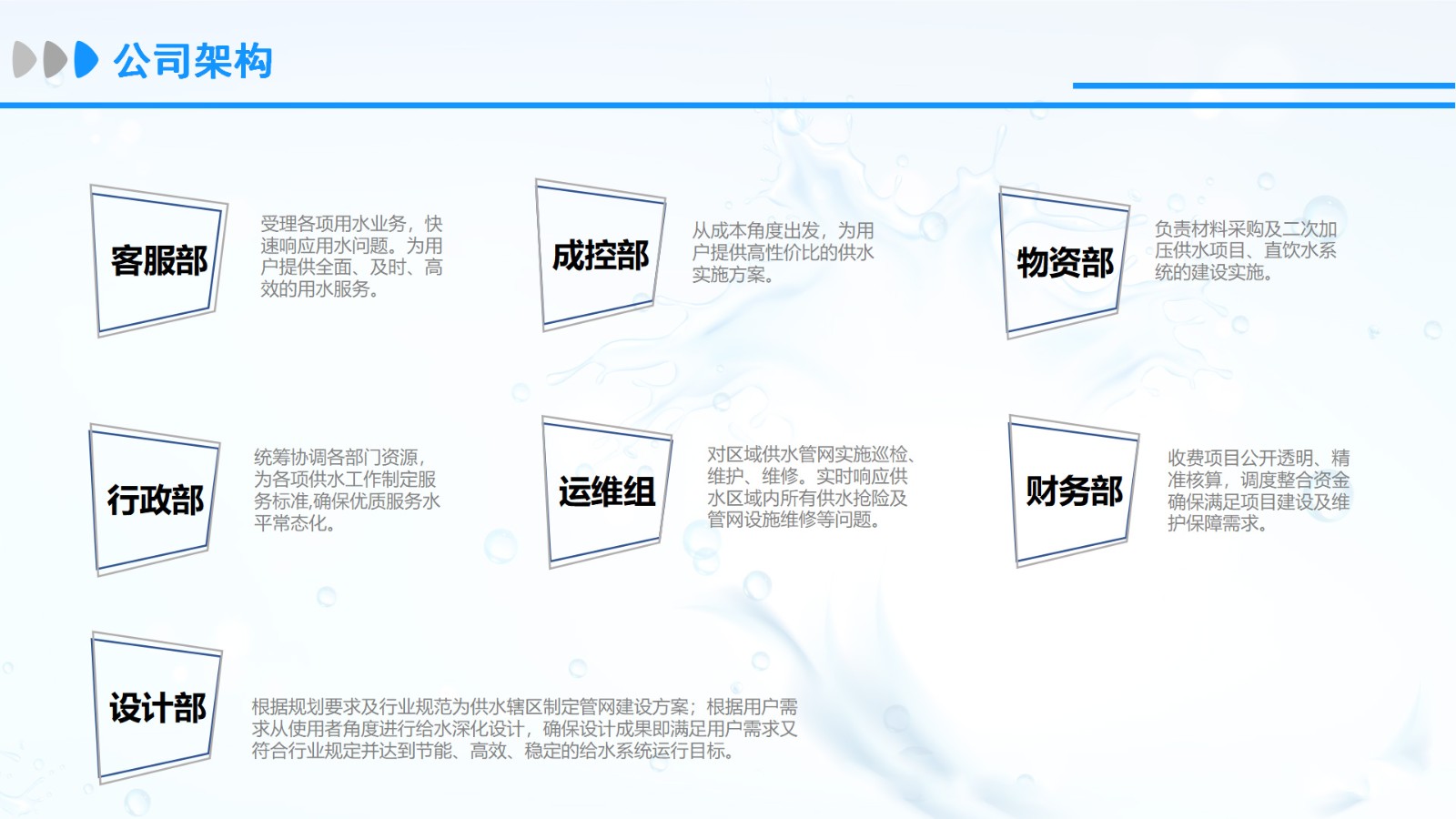Screen dimensions: 1456x819
Task: Click the 公司架构 slide title
Action: point(193,61)
